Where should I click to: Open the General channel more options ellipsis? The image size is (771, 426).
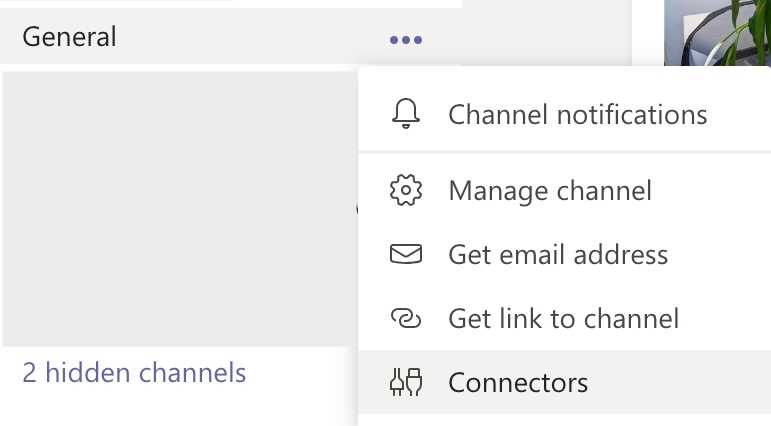(406, 40)
